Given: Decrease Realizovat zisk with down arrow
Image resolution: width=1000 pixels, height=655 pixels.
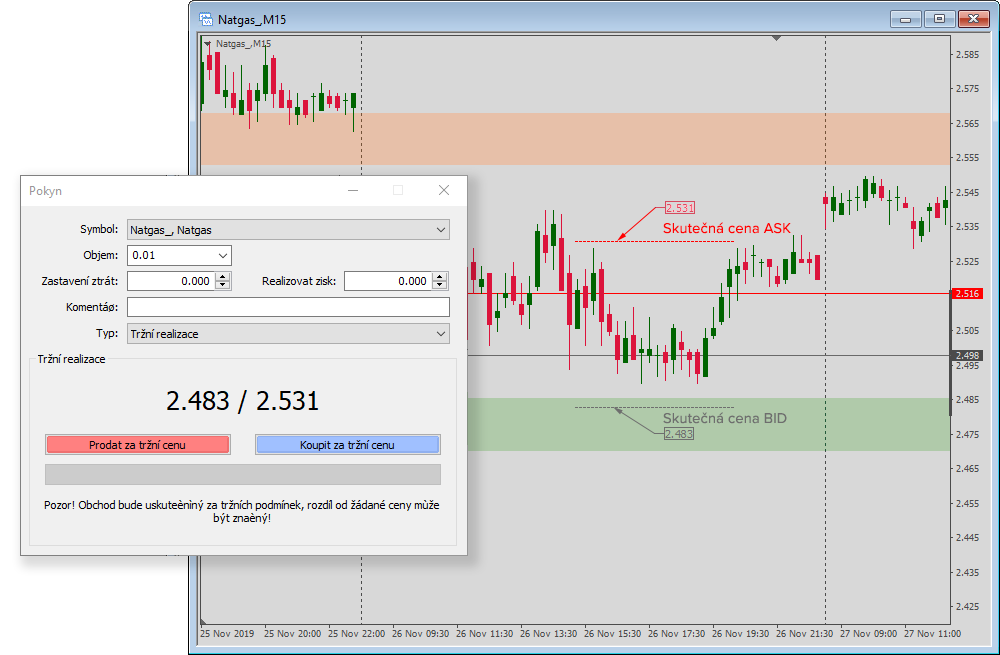Looking at the screenshot, I should tap(439, 285).
